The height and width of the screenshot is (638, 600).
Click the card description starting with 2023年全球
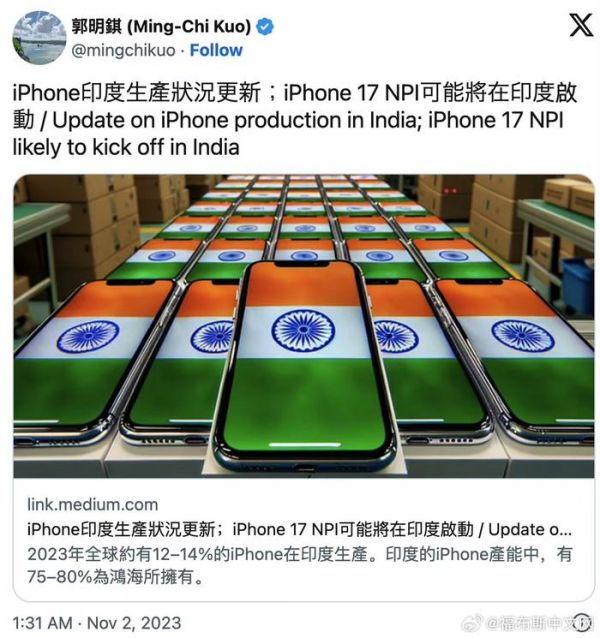[300, 566]
